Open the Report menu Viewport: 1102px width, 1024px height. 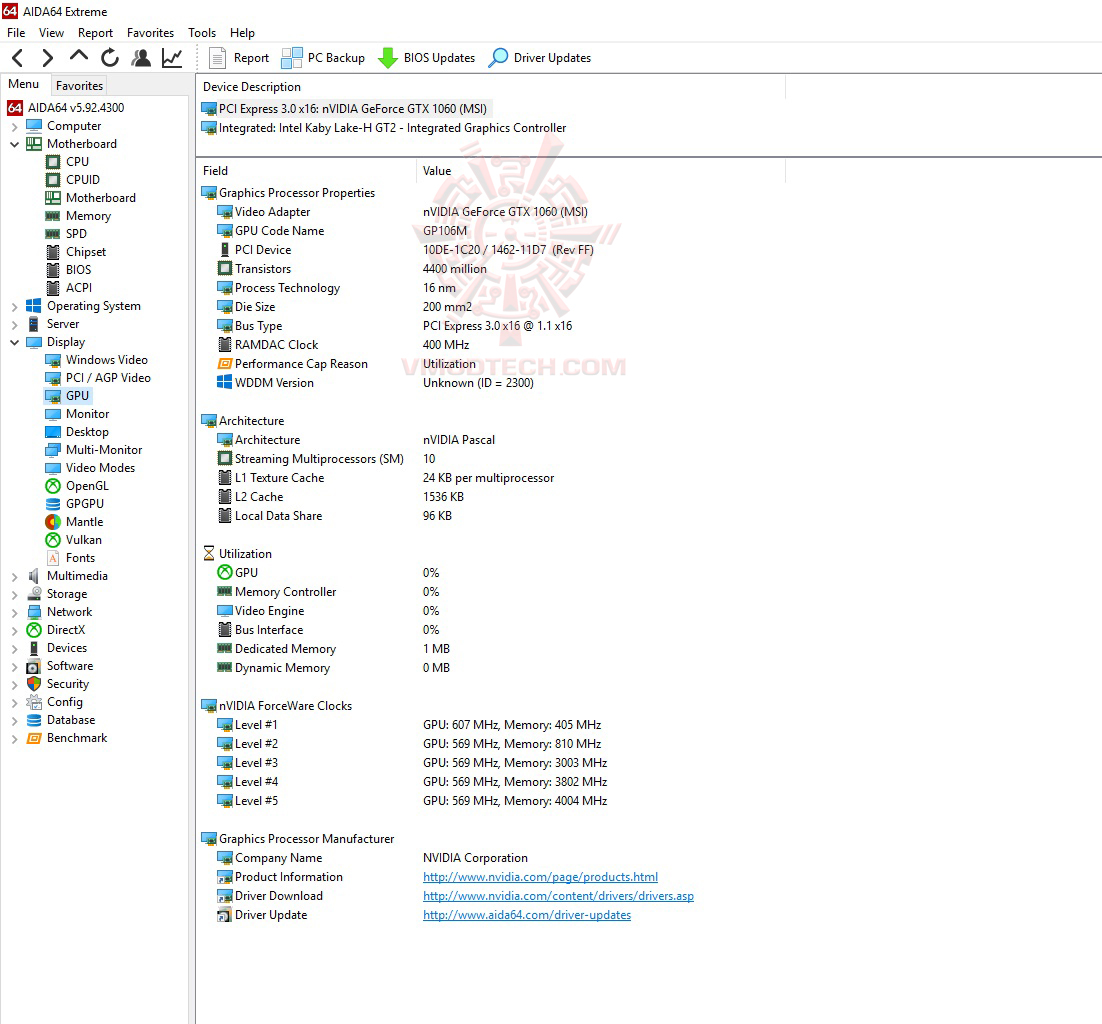(x=96, y=33)
